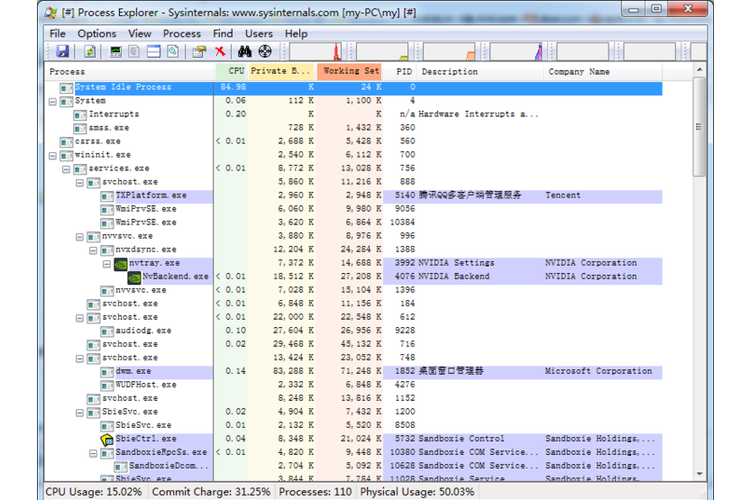Collapse svchost.exe PID 612 node
The width and height of the screenshot is (750, 500).
79,318
